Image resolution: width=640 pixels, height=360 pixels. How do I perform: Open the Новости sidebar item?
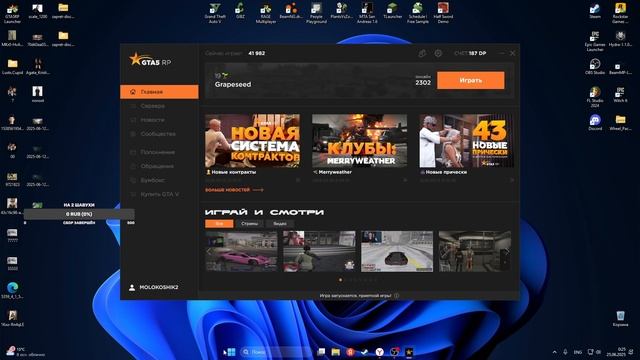(x=152, y=120)
